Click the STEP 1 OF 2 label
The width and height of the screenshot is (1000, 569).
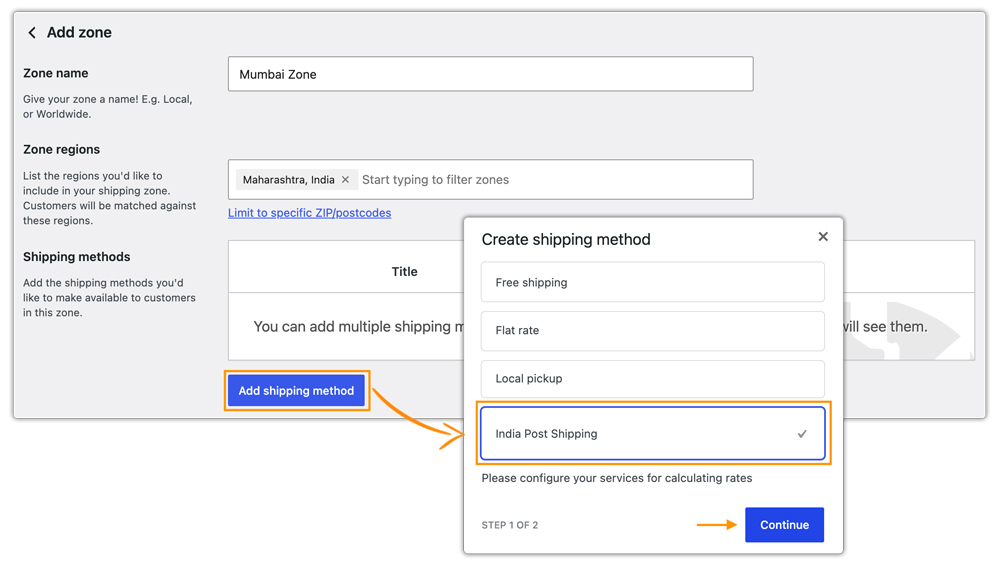pyautogui.click(x=510, y=525)
